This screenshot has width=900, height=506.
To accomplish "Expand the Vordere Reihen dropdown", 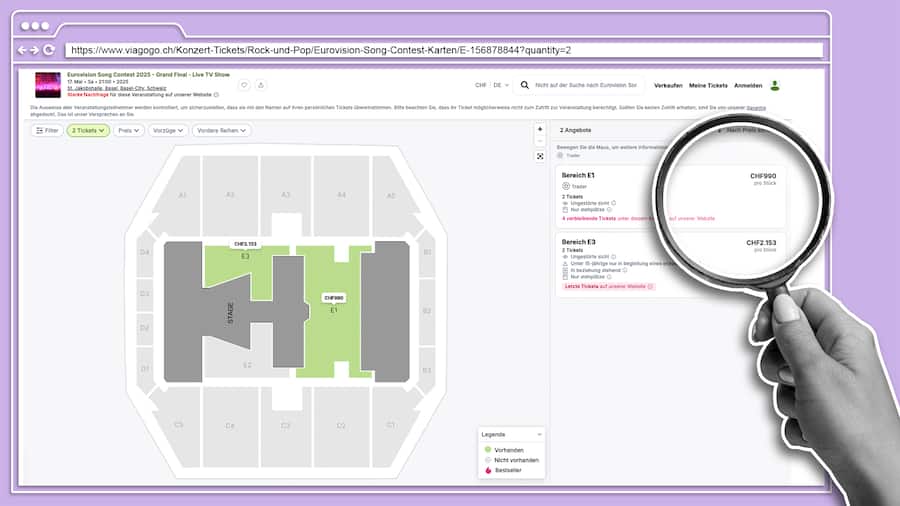I will point(222,130).
